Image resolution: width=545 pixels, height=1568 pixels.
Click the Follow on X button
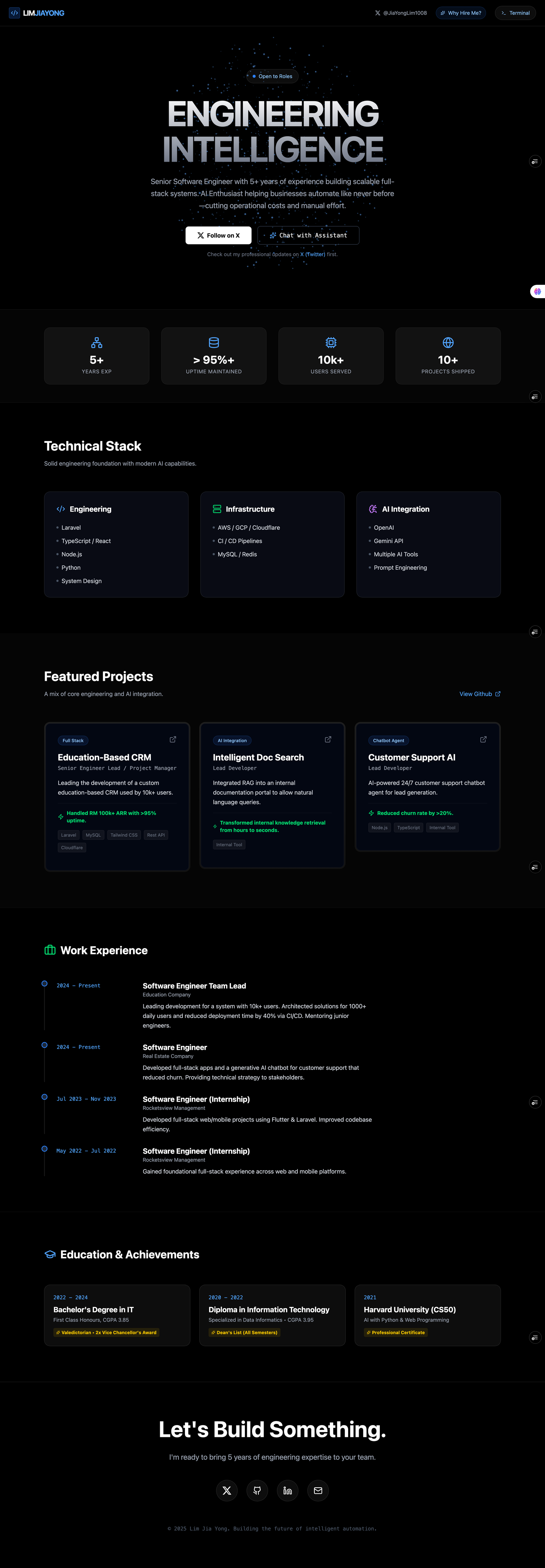tap(218, 235)
